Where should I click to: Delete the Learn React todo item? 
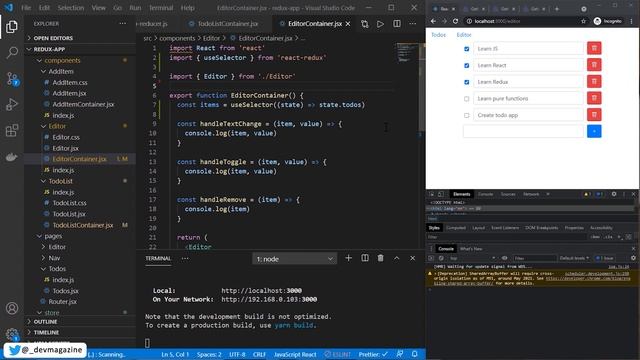point(594,65)
